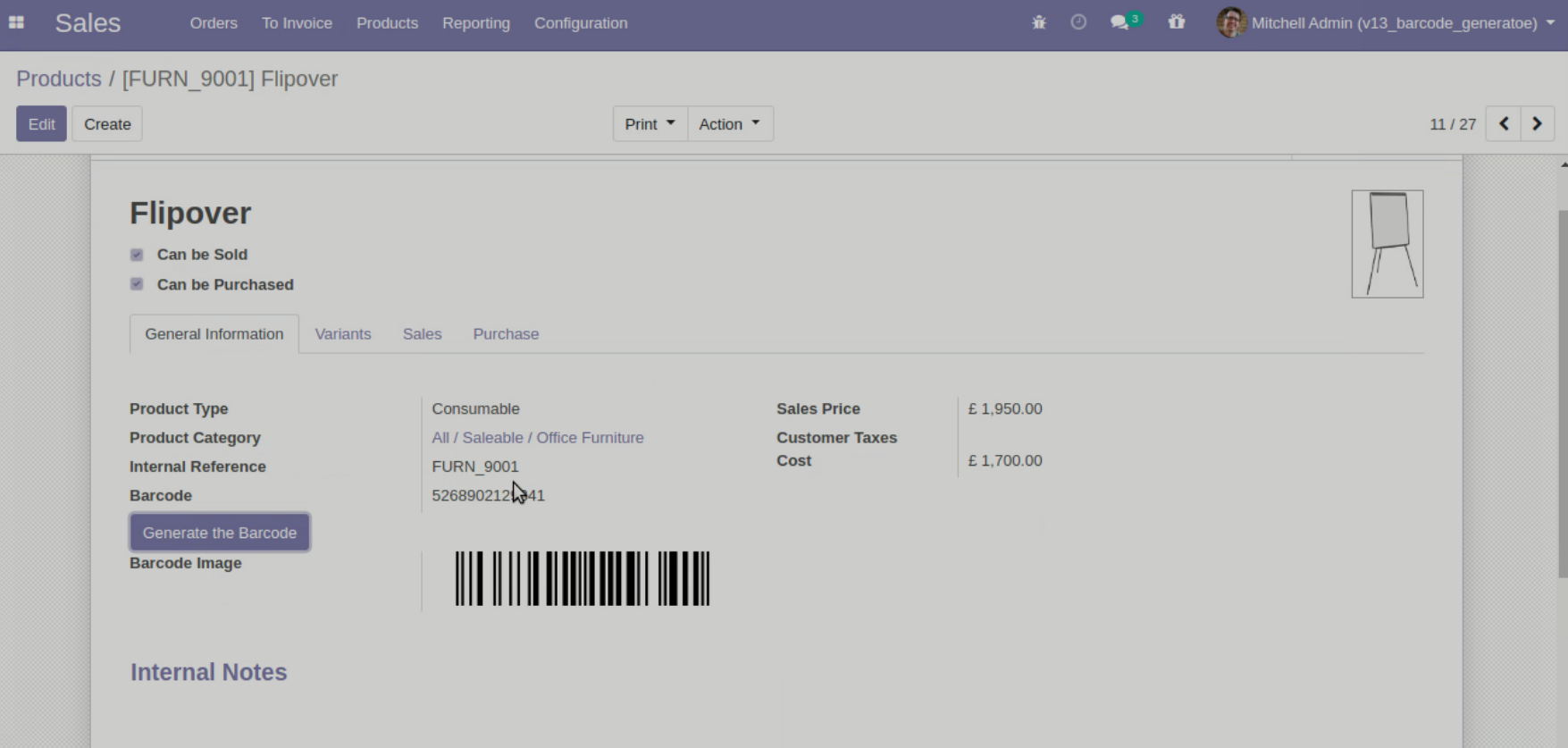The image size is (1568, 748).
Task: Open the Reporting menu
Action: [x=476, y=23]
